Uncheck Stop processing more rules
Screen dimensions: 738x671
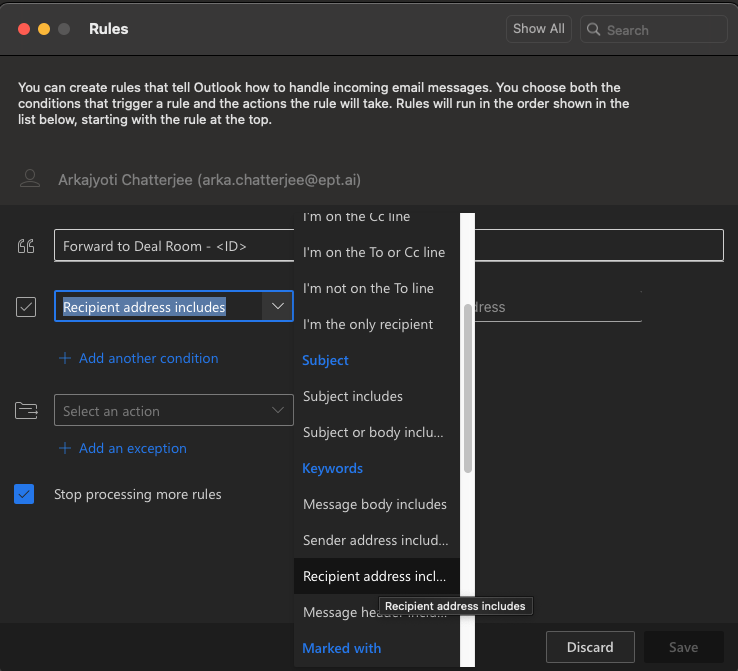point(25,494)
